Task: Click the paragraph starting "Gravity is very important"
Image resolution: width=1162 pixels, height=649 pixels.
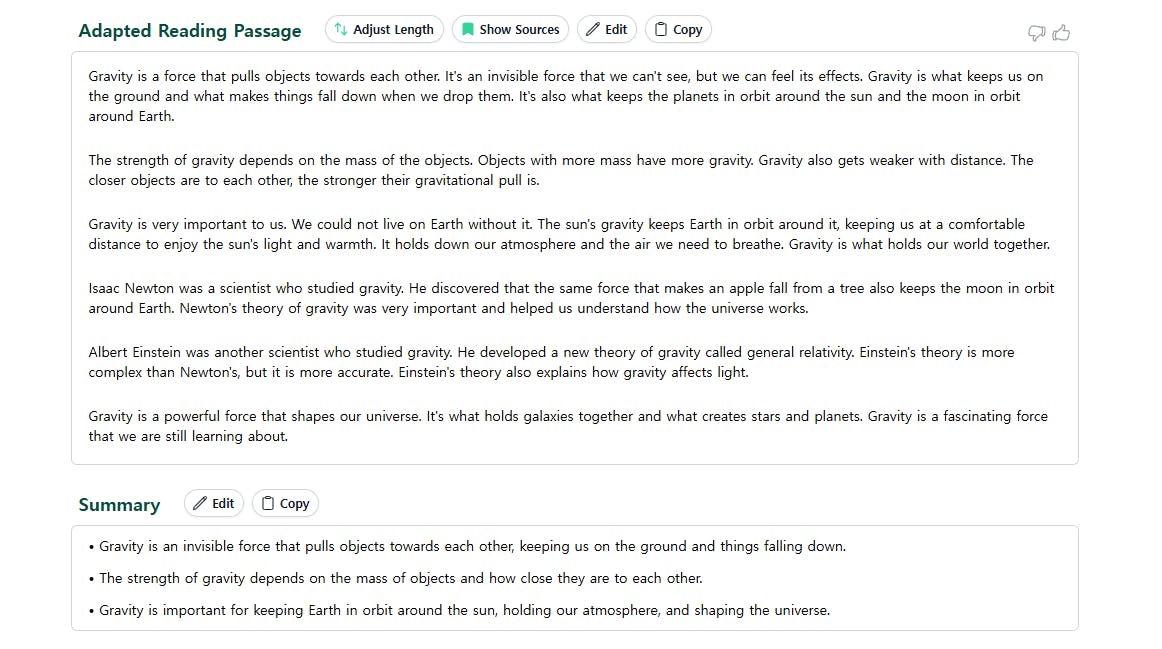Action: pyautogui.click(x=568, y=234)
